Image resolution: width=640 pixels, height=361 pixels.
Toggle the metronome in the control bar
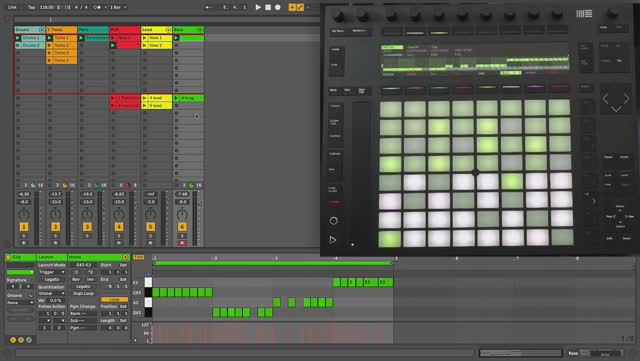(x=97, y=7)
